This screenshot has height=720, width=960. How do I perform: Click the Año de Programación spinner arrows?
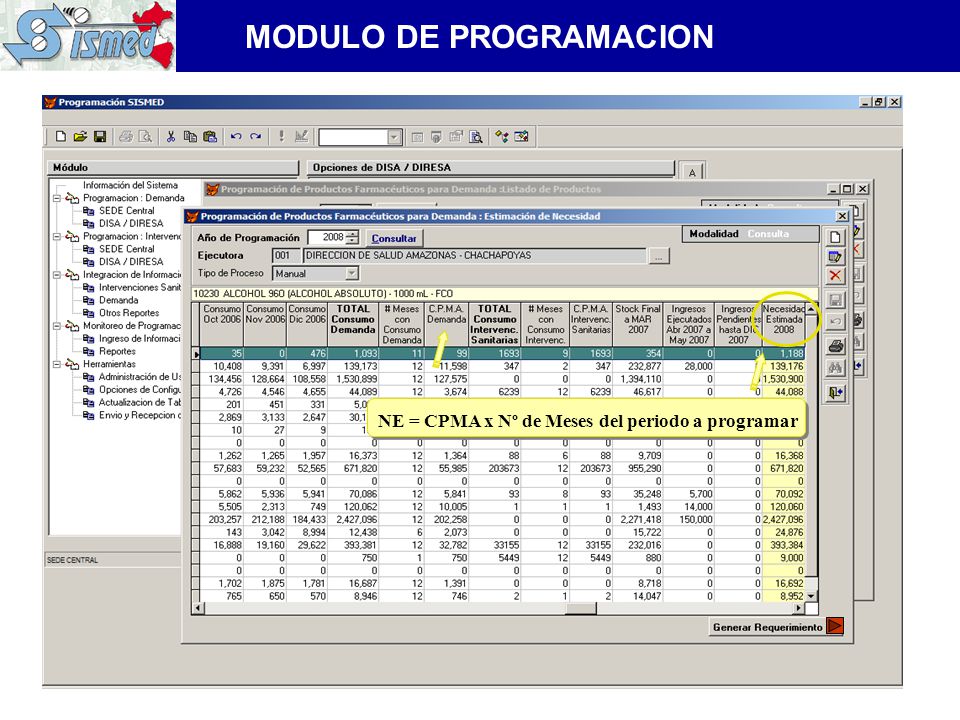353,238
